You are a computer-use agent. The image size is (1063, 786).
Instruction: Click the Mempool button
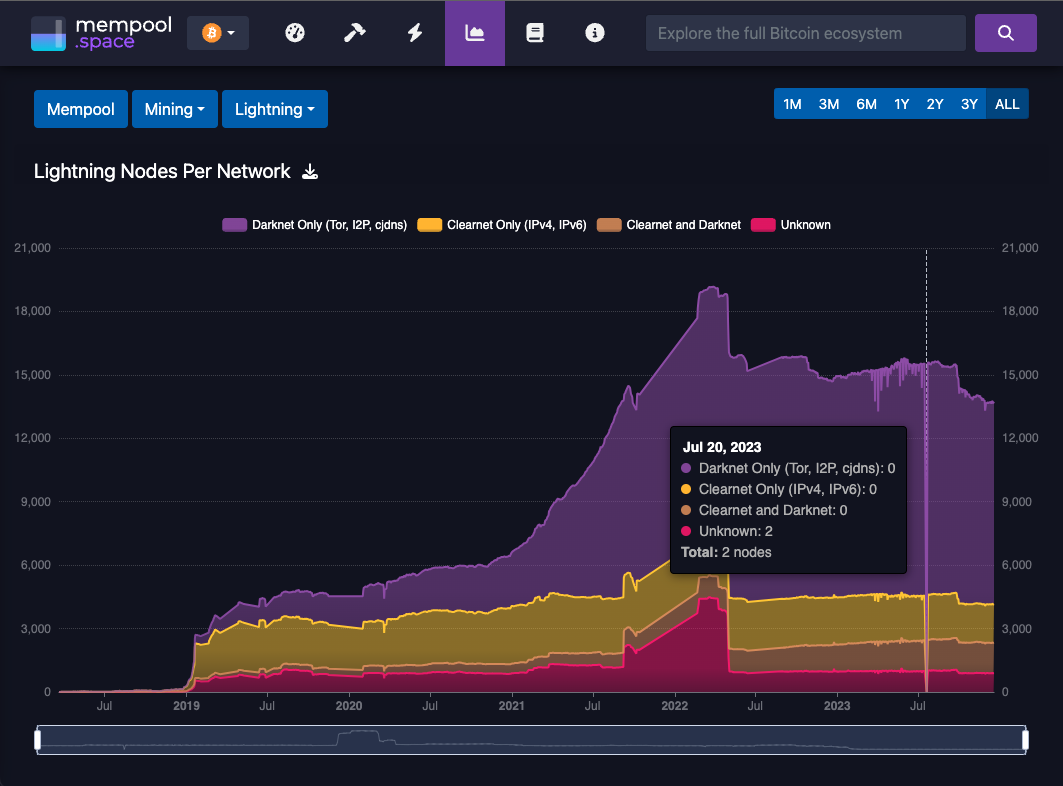point(81,109)
